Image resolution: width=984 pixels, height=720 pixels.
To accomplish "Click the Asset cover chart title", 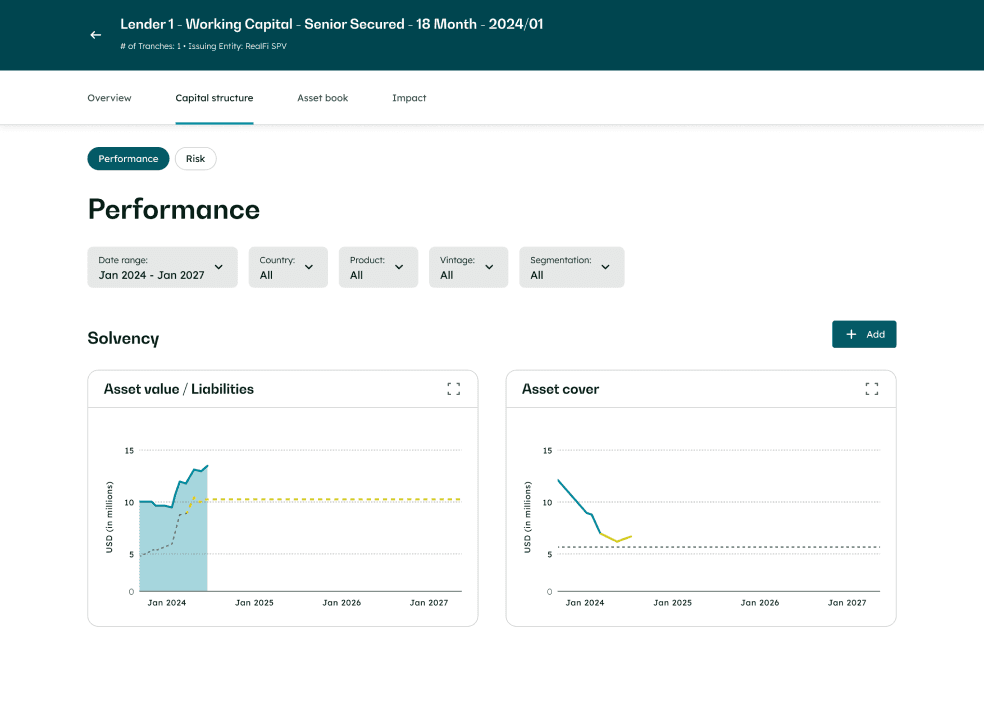I will [x=560, y=389].
